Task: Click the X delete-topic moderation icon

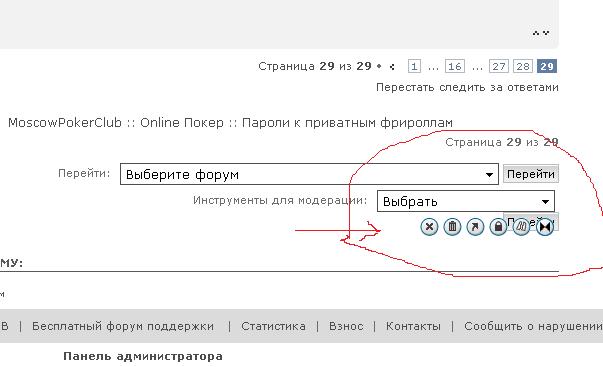Action: tap(429, 227)
